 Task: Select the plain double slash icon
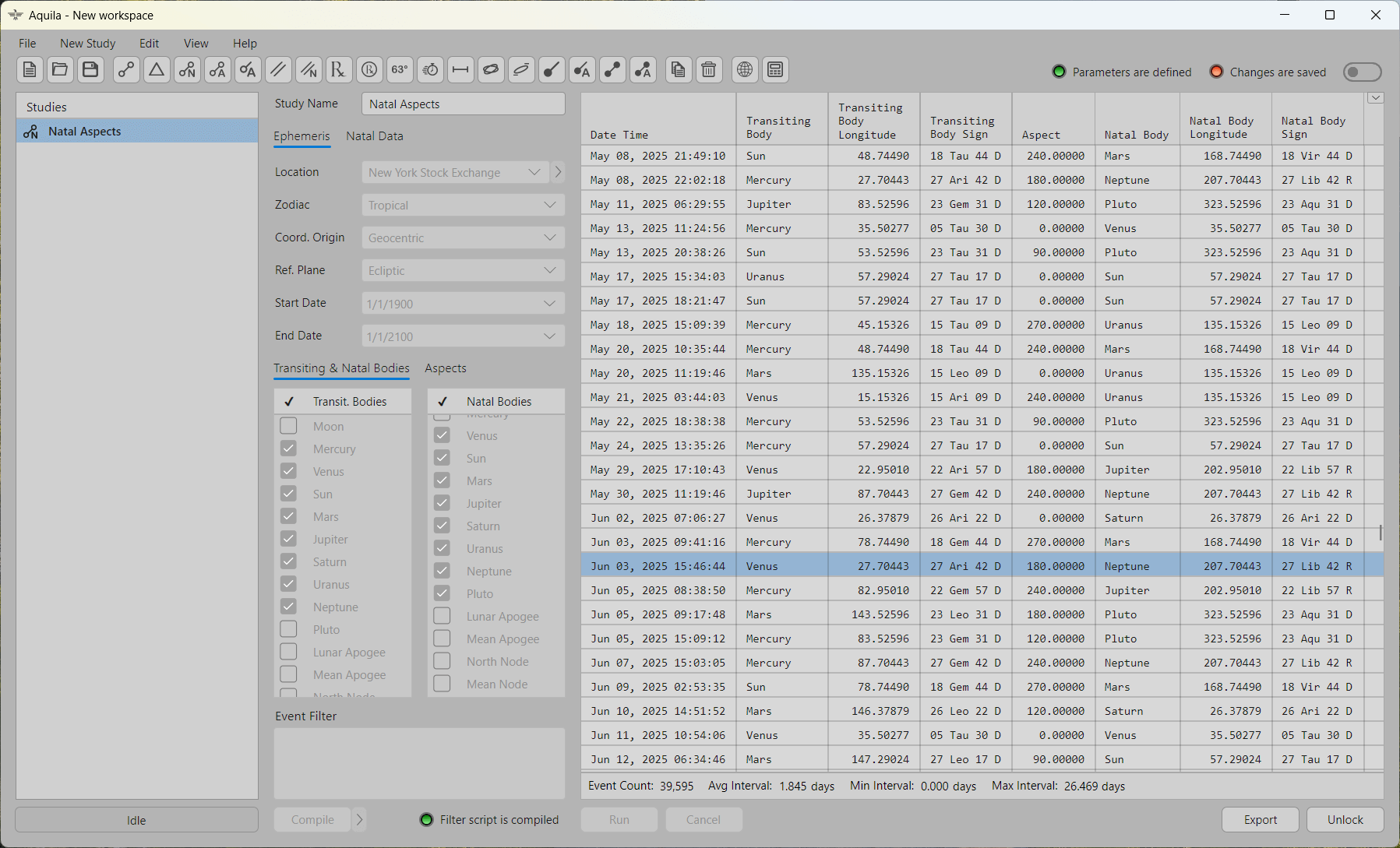[278, 70]
